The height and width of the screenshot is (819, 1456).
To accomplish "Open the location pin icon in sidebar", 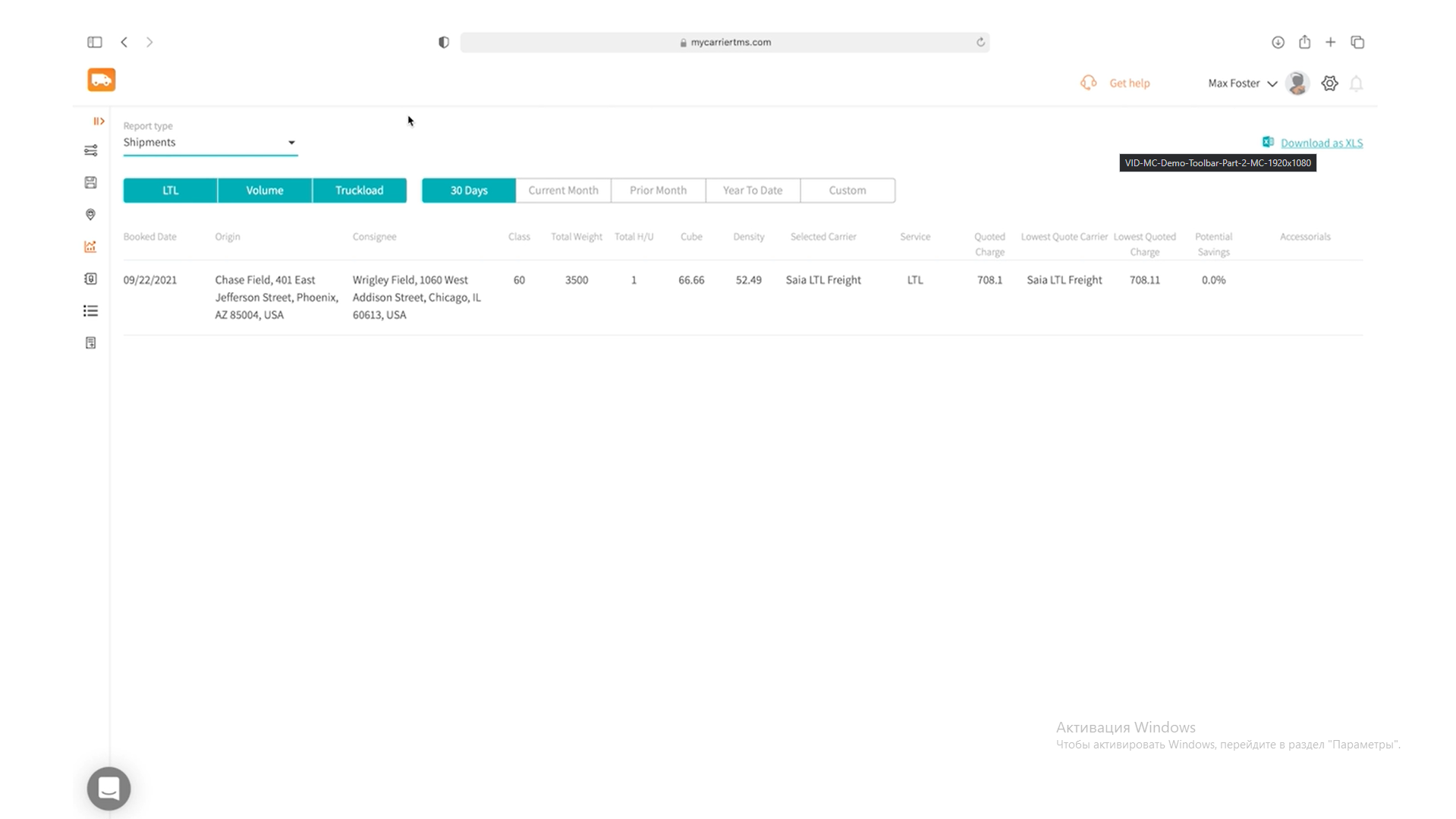I will [x=90, y=215].
